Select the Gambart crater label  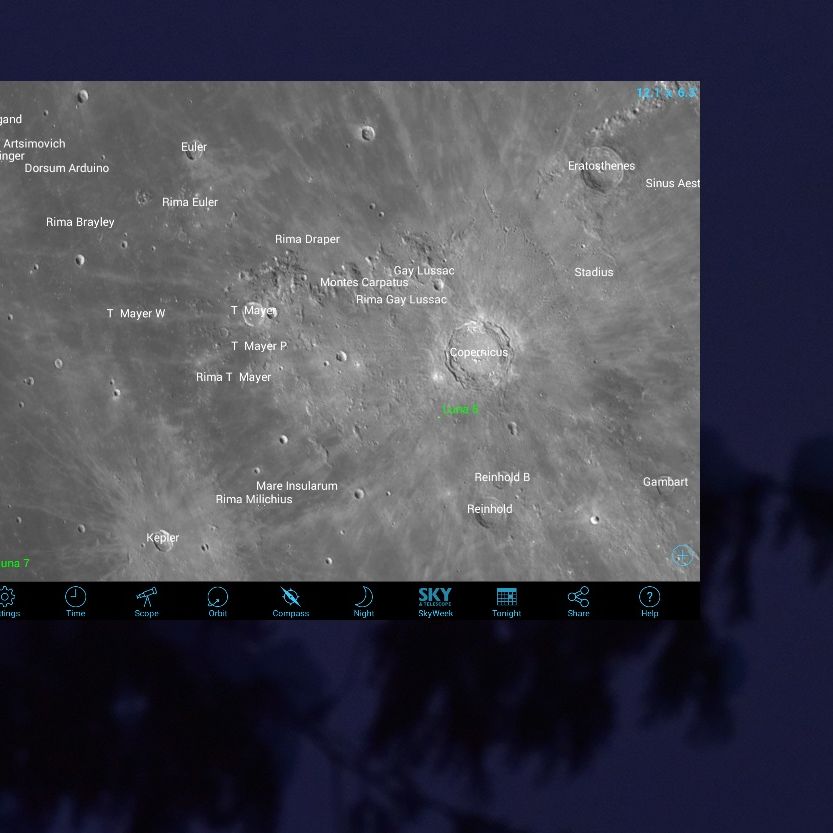tap(665, 482)
